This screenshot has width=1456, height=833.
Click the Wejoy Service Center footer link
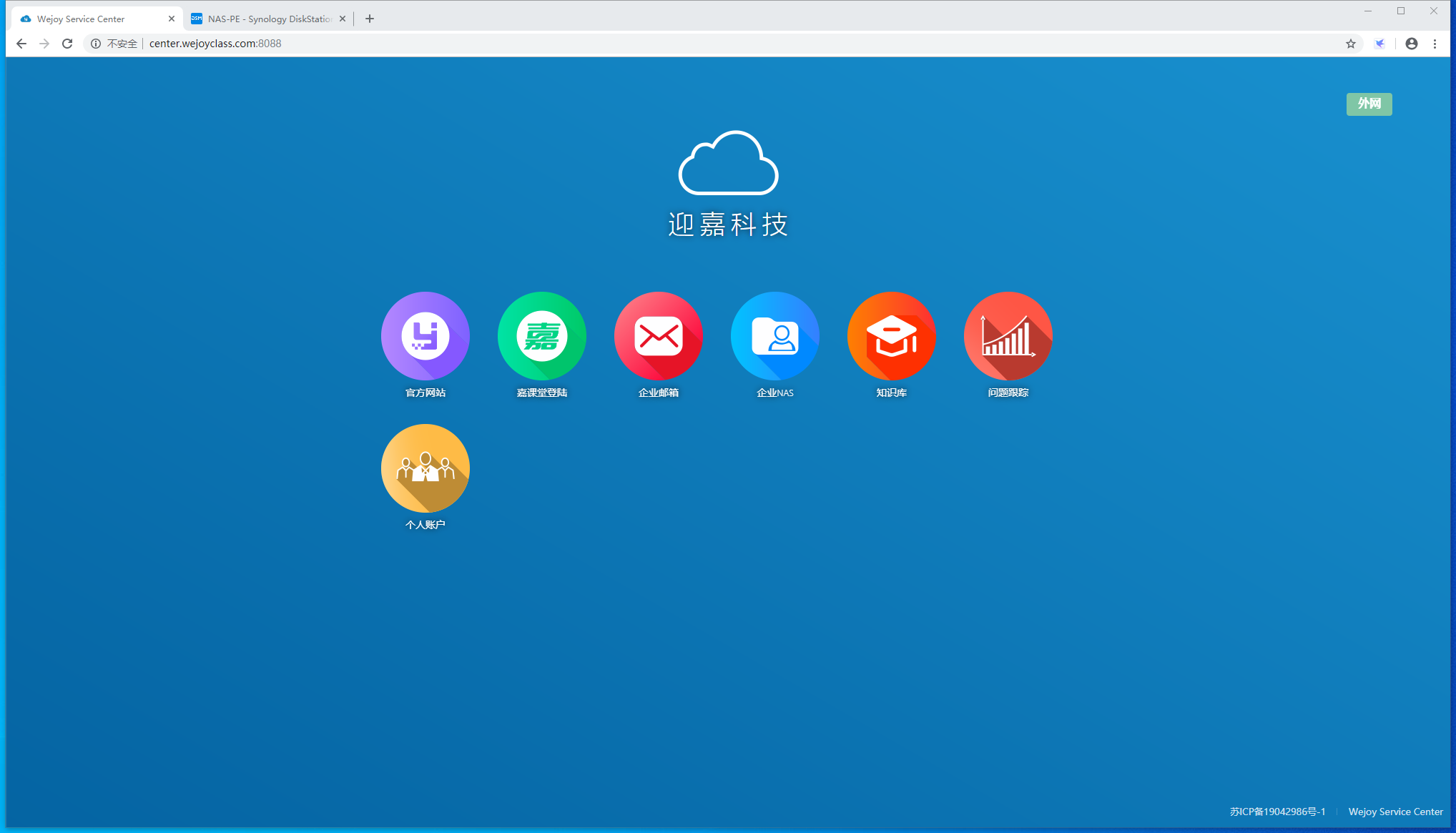[x=1395, y=812]
